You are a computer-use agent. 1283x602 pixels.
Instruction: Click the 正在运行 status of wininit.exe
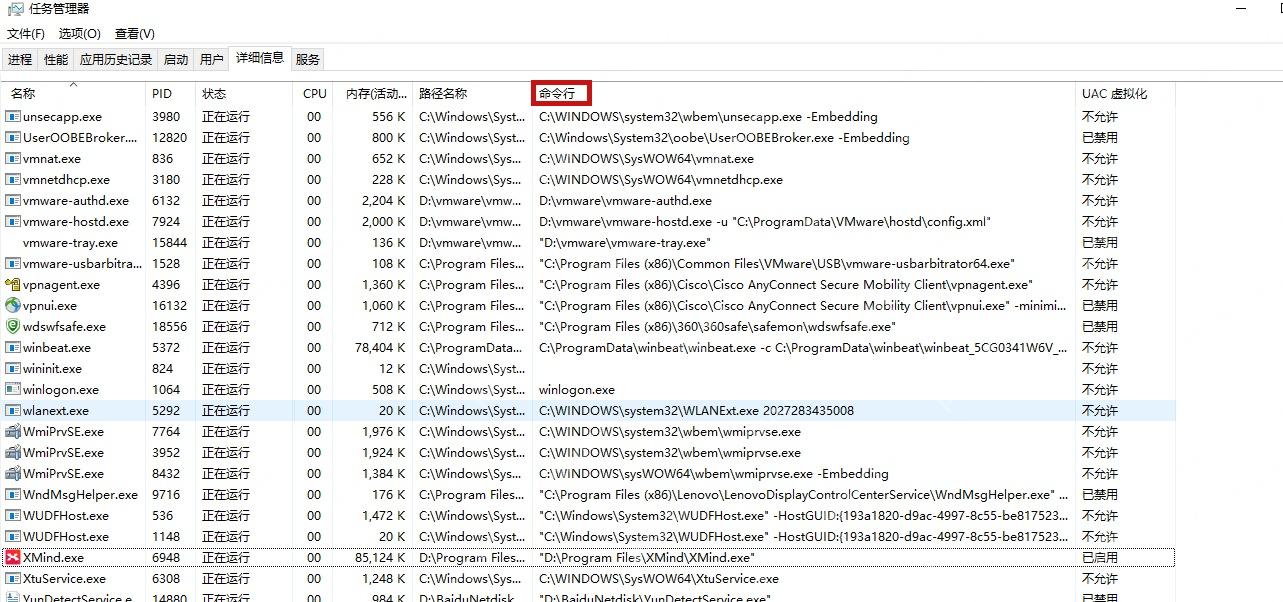click(x=226, y=369)
